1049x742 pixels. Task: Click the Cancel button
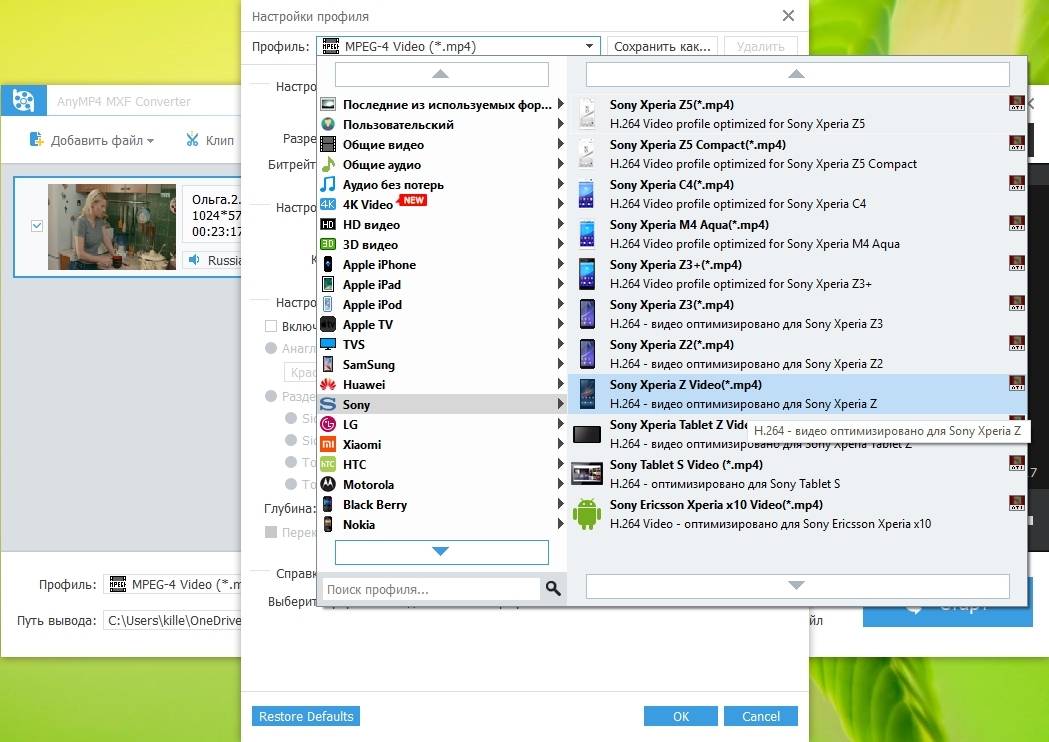tap(761, 716)
